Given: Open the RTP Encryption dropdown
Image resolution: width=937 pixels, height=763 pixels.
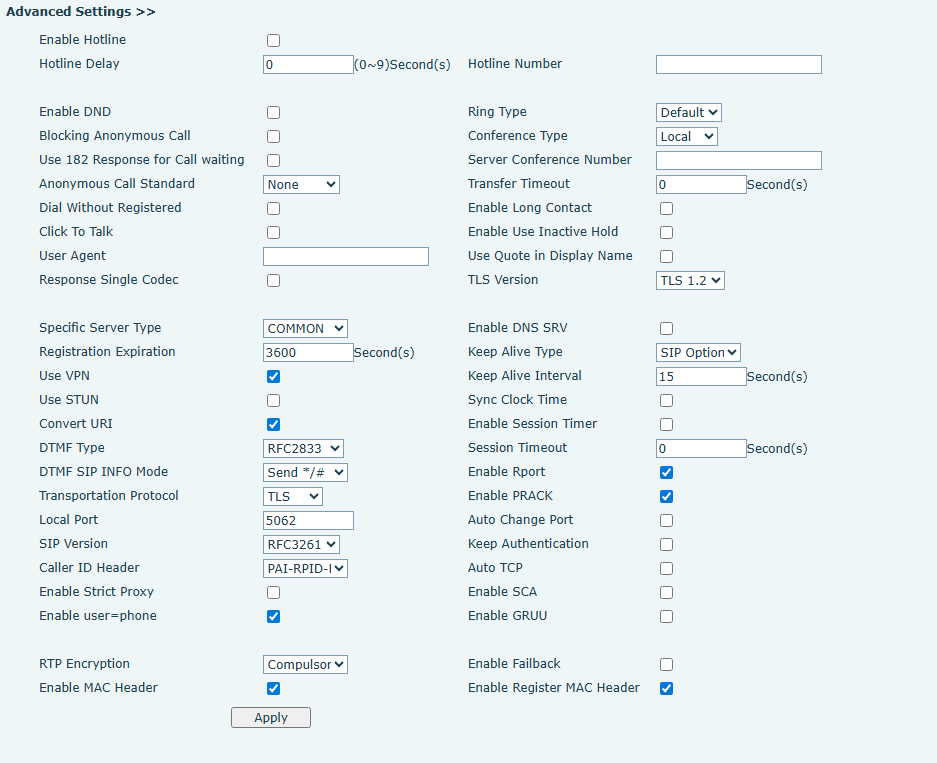Looking at the screenshot, I should tap(305, 665).
